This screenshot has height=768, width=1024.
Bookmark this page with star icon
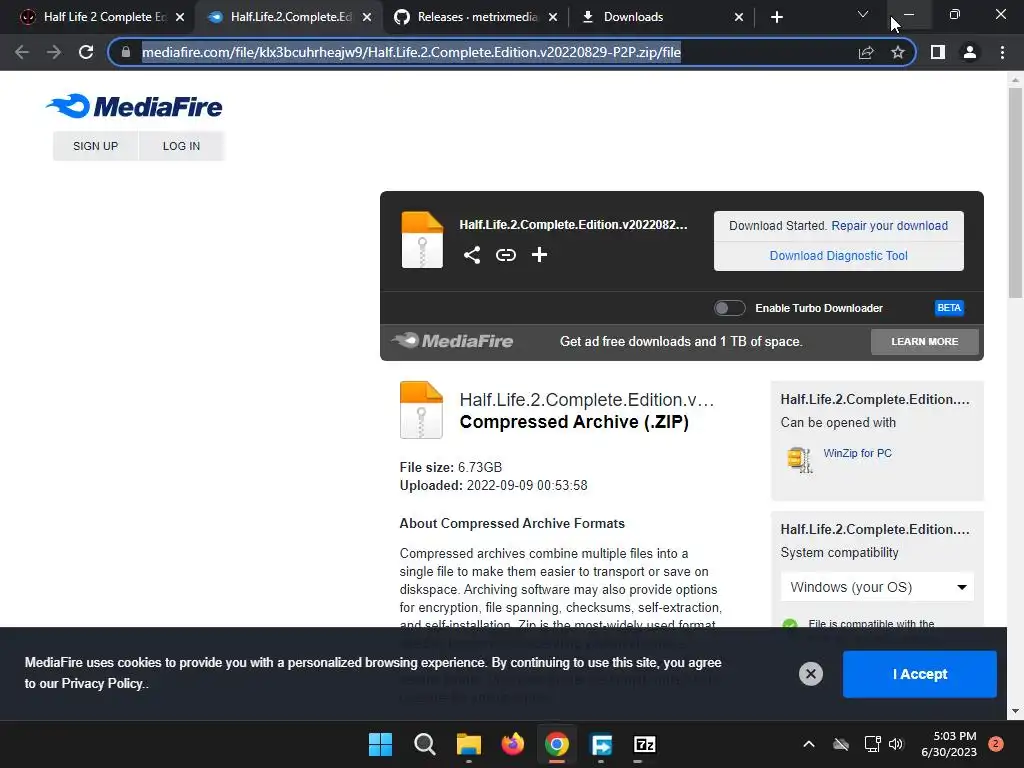898,52
